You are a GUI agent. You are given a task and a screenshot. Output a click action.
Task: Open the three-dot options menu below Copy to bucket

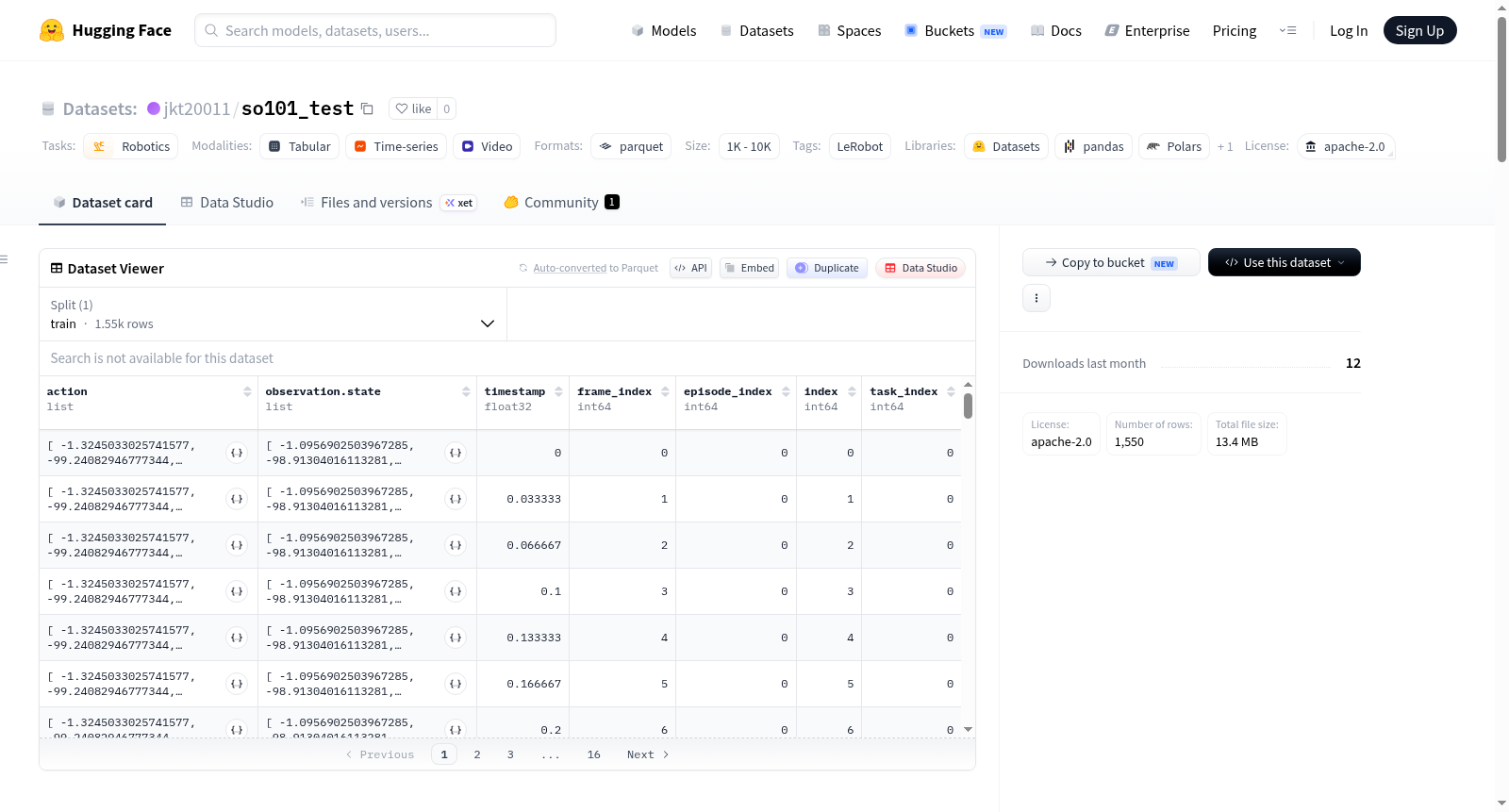(x=1036, y=298)
